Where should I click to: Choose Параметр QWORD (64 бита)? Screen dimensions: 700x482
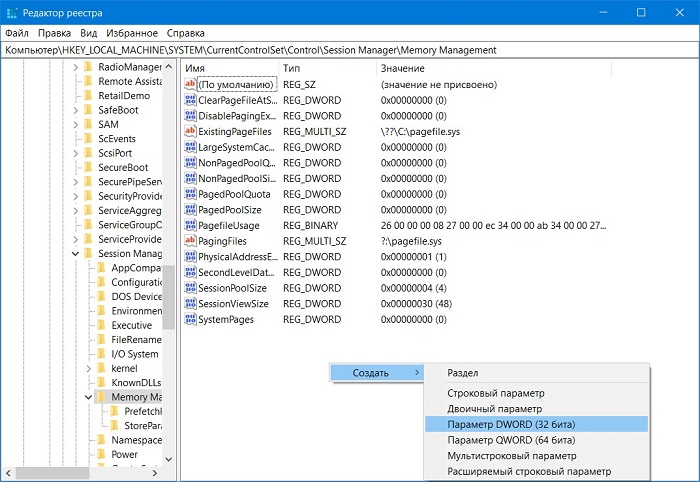[x=537, y=440]
